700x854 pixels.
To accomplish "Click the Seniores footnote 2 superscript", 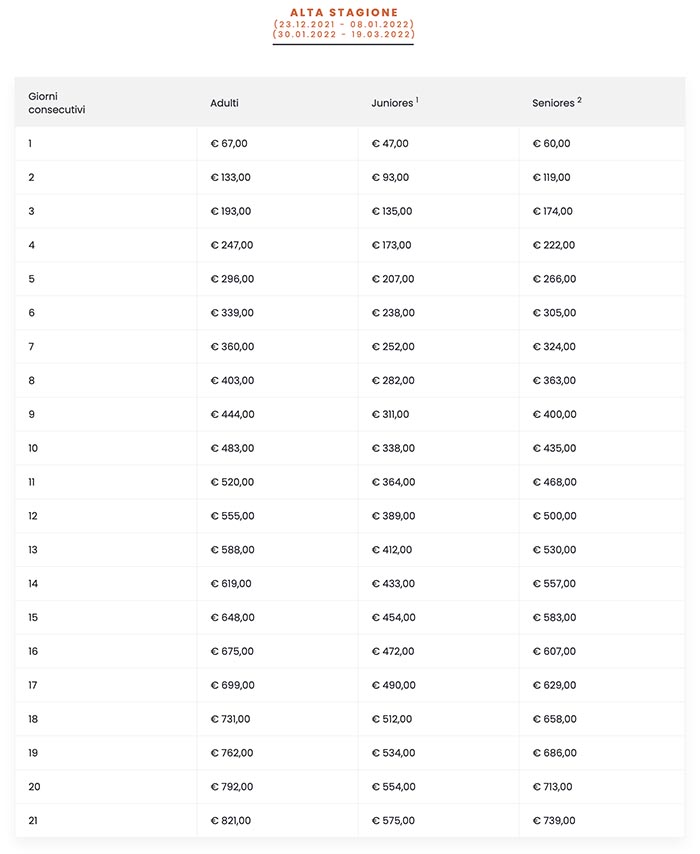I will [579, 99].
